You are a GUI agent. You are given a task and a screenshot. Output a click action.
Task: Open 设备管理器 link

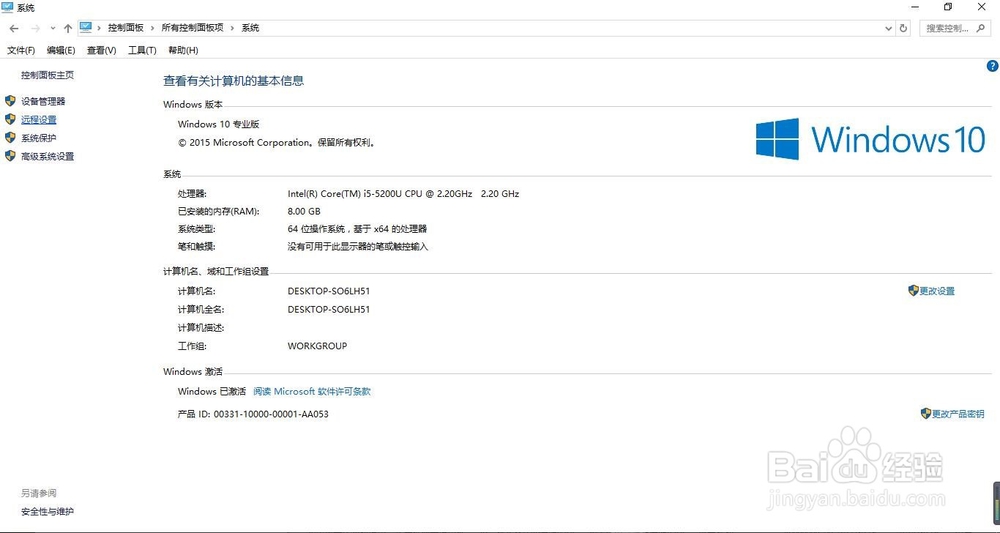tap(43, 101)
